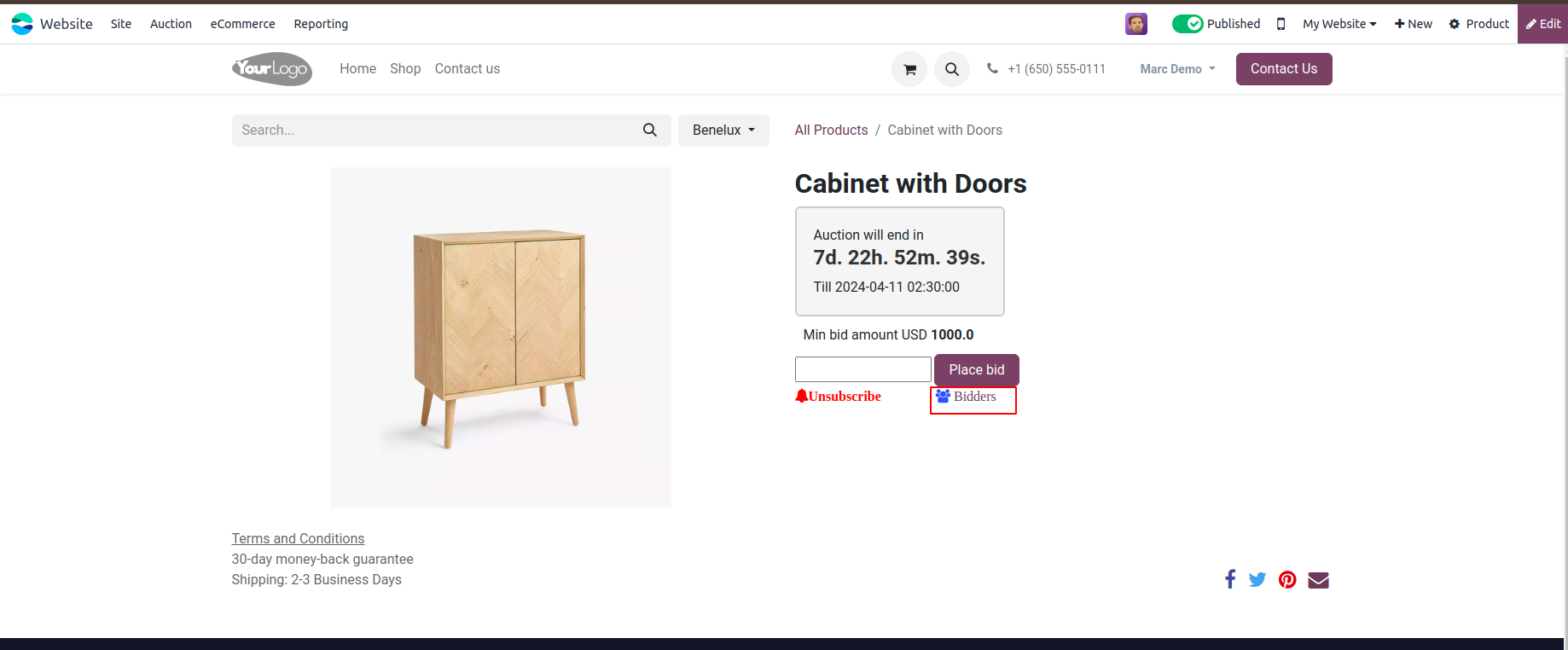The width and height of the screenshot is (1568, 650).
Task: Open the Marc Demo user dropdown
Action: coord(1177,69)
